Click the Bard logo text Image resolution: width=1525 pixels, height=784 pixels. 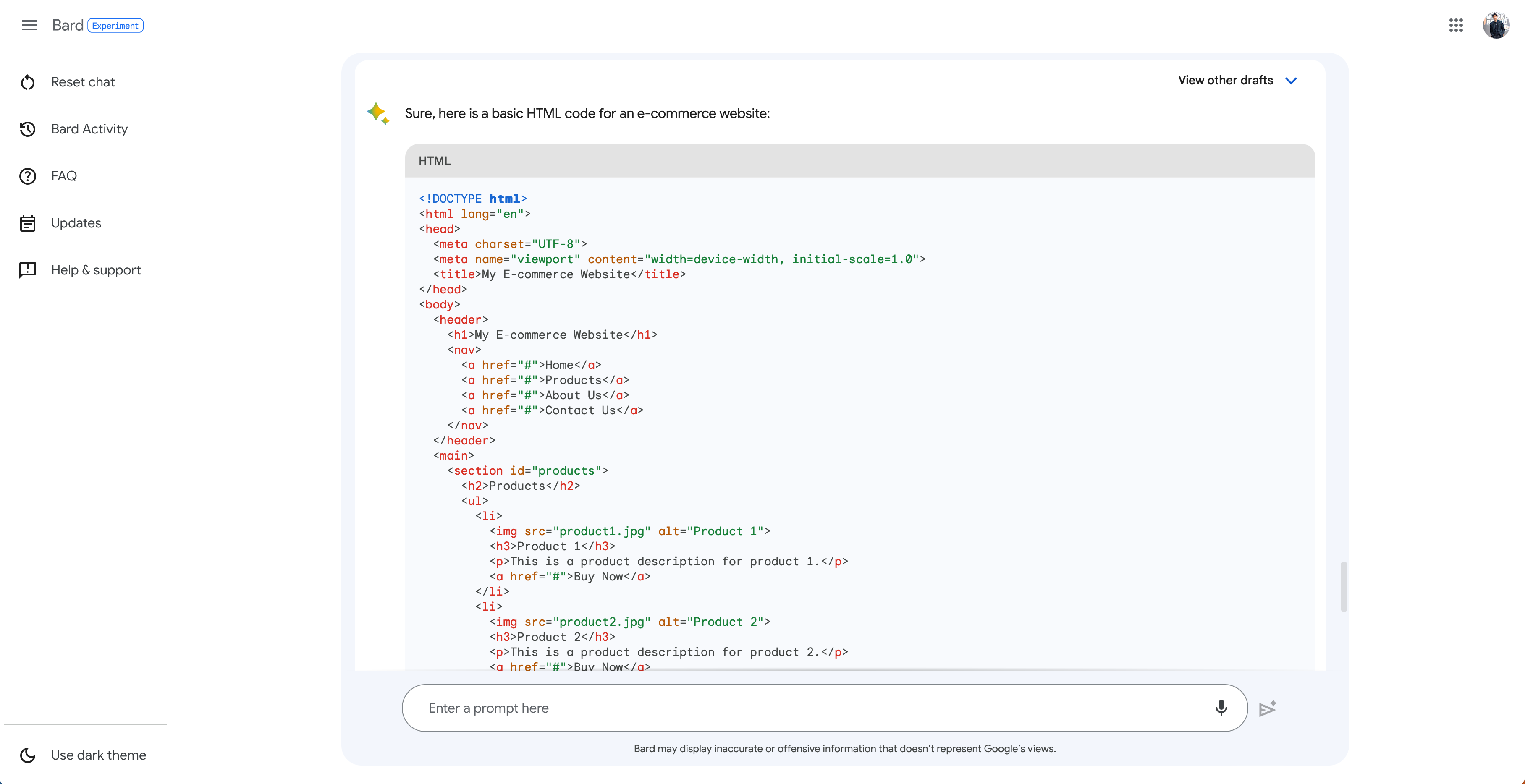pos(68,26)
